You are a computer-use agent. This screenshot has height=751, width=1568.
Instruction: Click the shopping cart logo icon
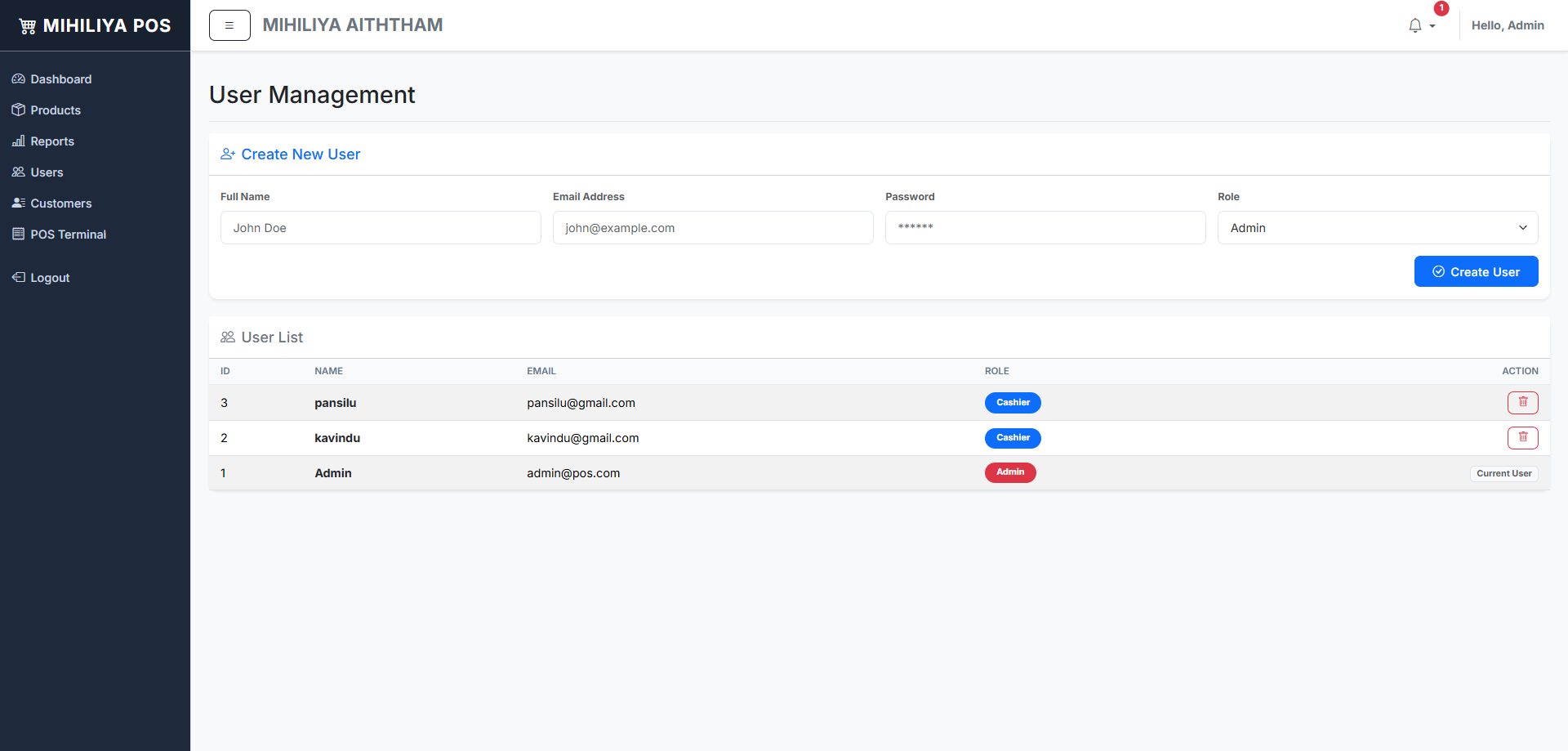(x=28, y=26)
